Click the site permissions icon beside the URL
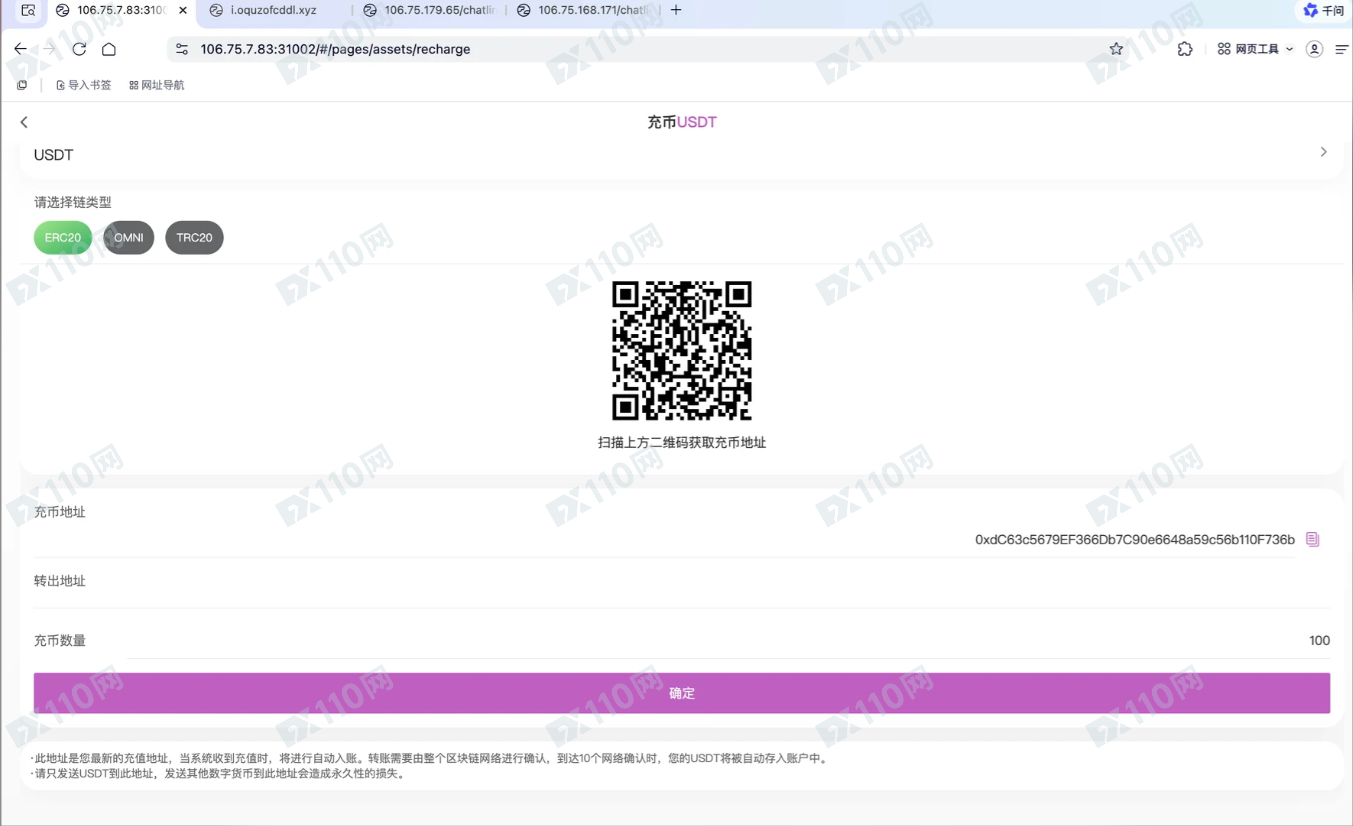 (182, 47)
